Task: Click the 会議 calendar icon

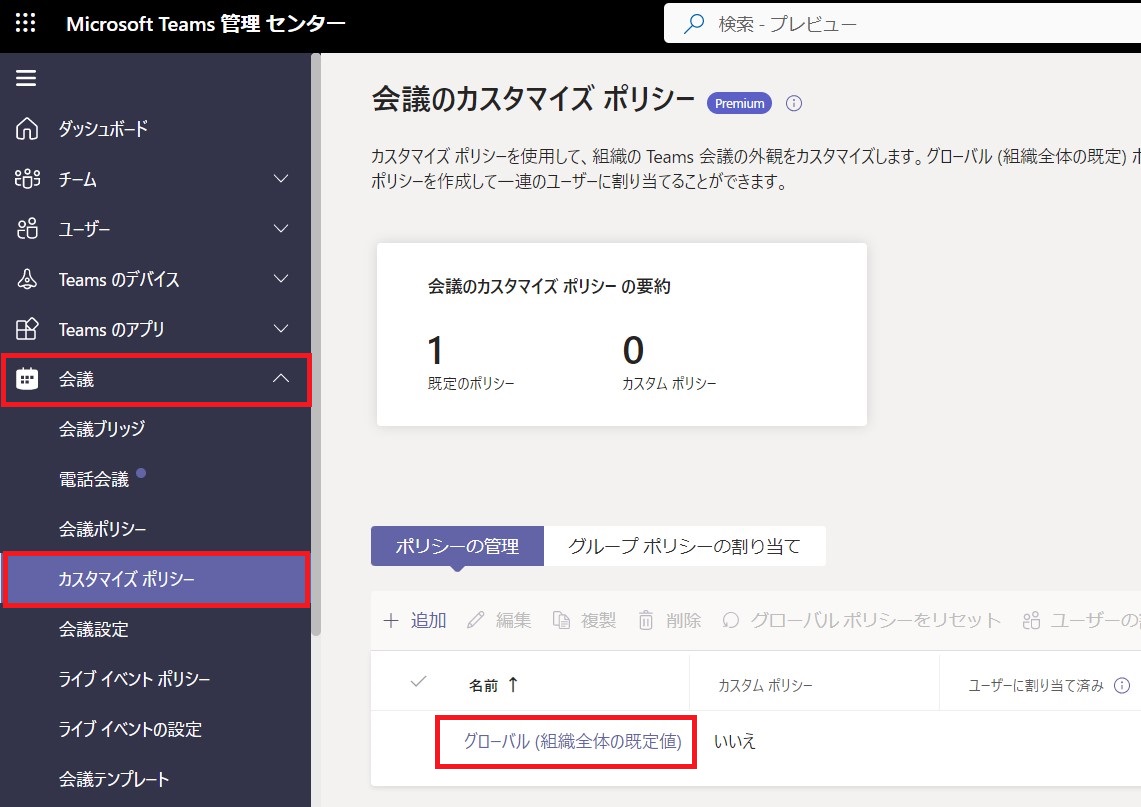Action: point(27,379)
